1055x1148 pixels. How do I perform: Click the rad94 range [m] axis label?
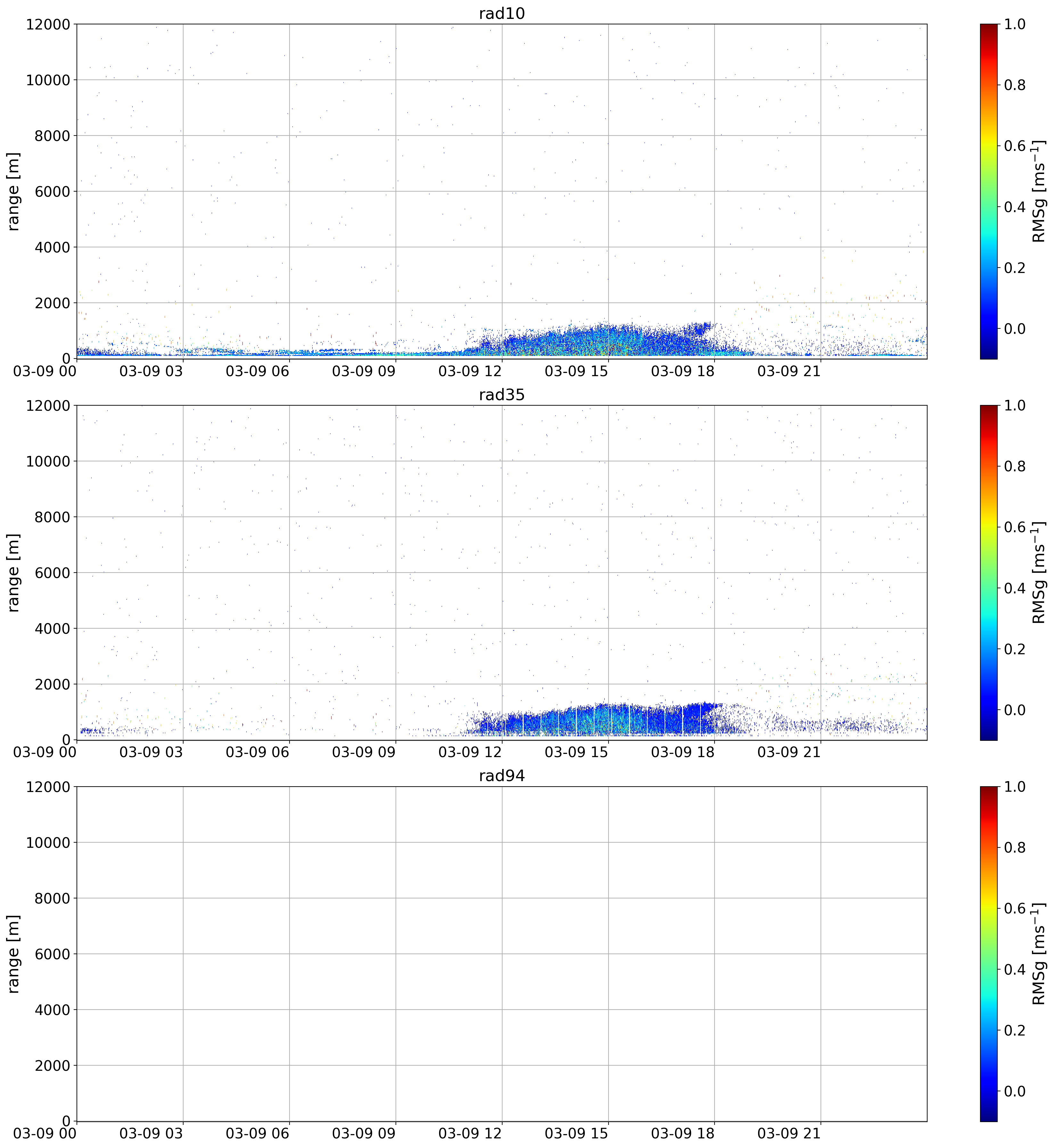coord(13,954)
